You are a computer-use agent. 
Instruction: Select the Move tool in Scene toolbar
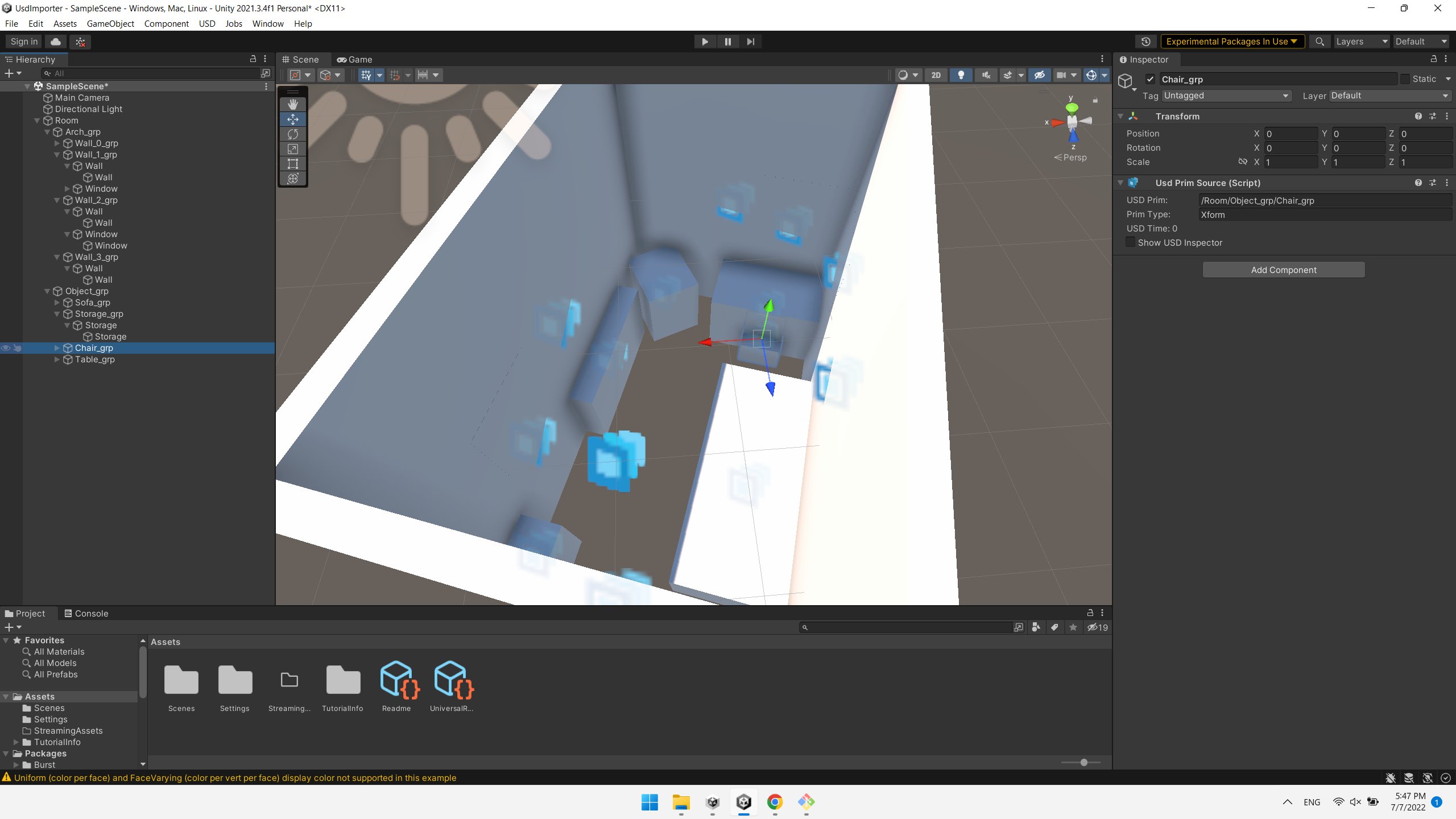(x=293, y=119)
